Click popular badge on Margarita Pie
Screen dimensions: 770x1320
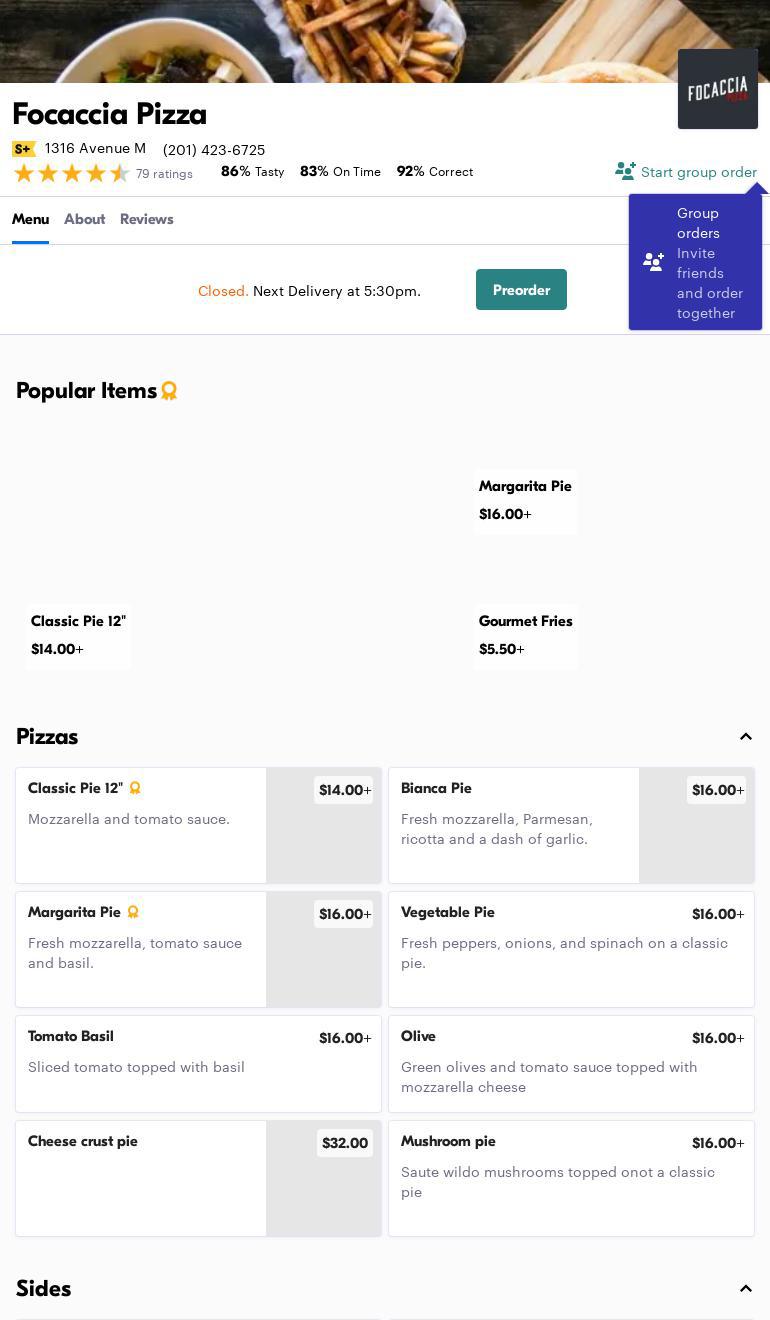(x=133, y=912)
